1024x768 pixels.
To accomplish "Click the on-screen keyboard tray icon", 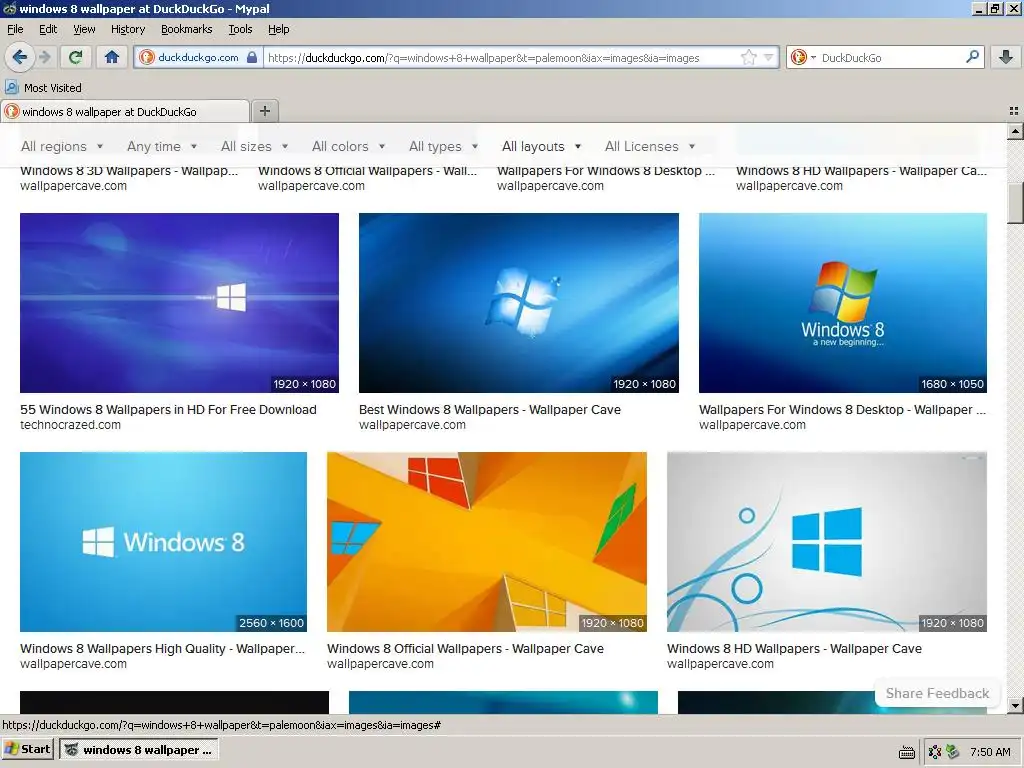I will [906, 752].
